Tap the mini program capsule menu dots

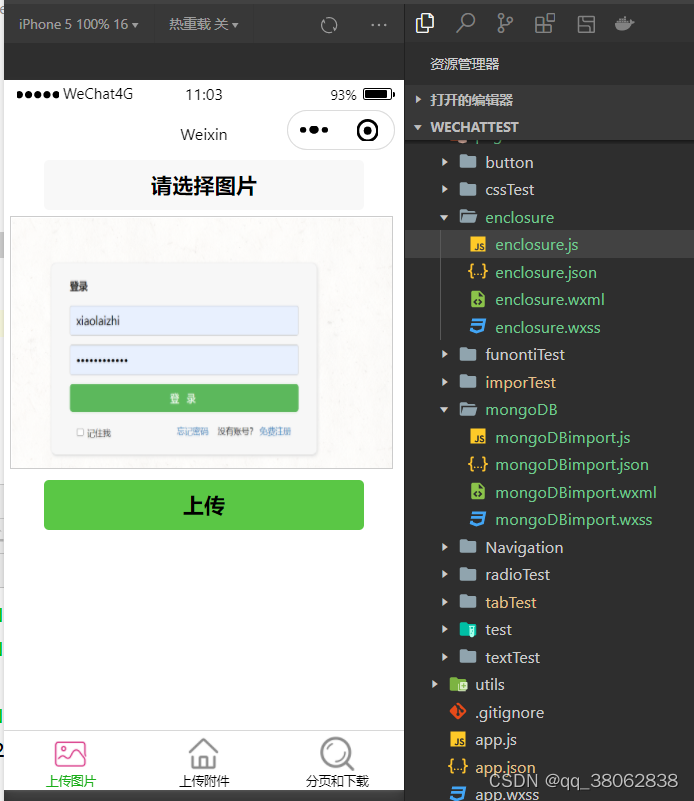(314, 130)
